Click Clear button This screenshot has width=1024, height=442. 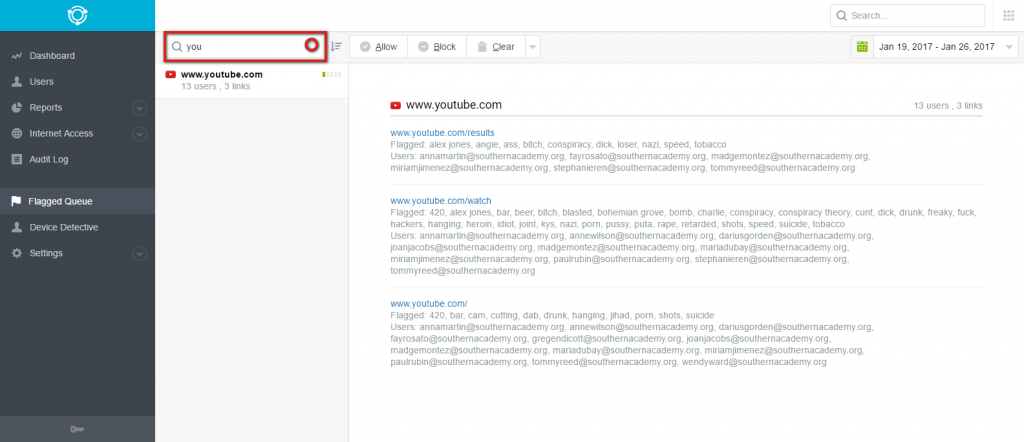(496, 47)
